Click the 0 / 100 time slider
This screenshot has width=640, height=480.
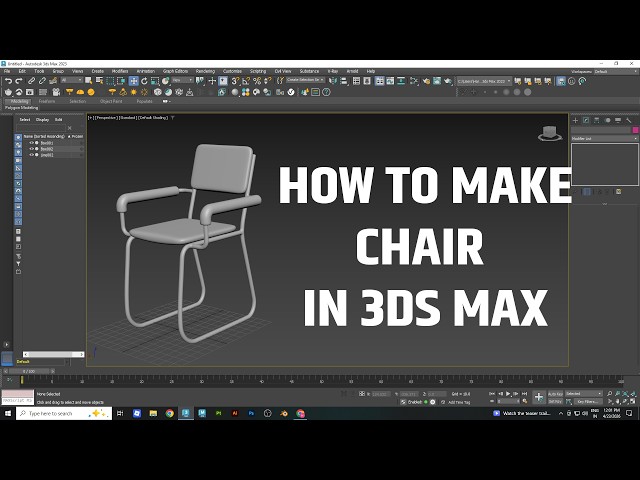click(x=29, y=371)
